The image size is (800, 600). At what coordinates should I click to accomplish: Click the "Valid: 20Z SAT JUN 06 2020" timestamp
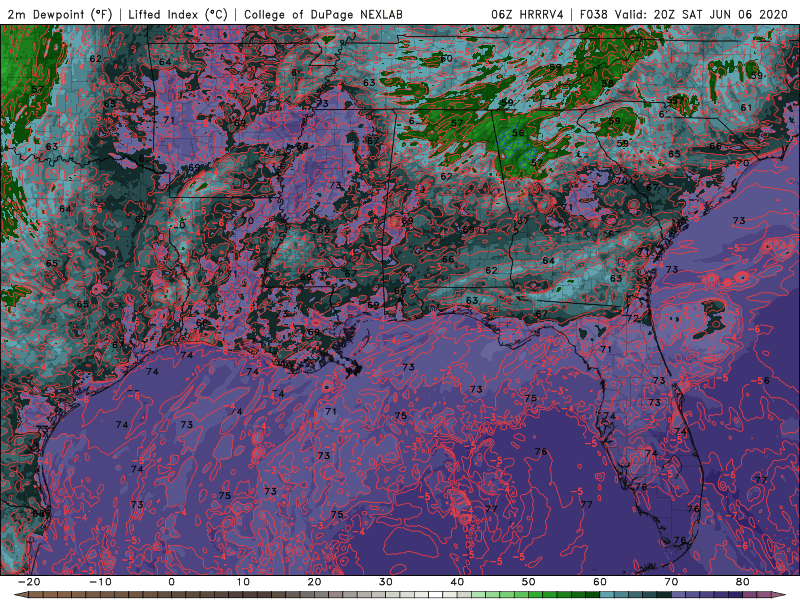coord(701,14)
